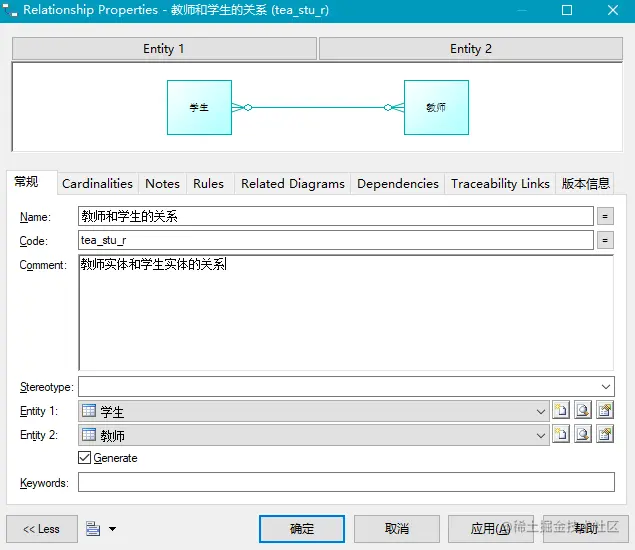The width and height of the screenshot is (635, 550).
Task: Open Properties icon beside Entity 1
Action: pyautogui.click(x=605, y=410)
